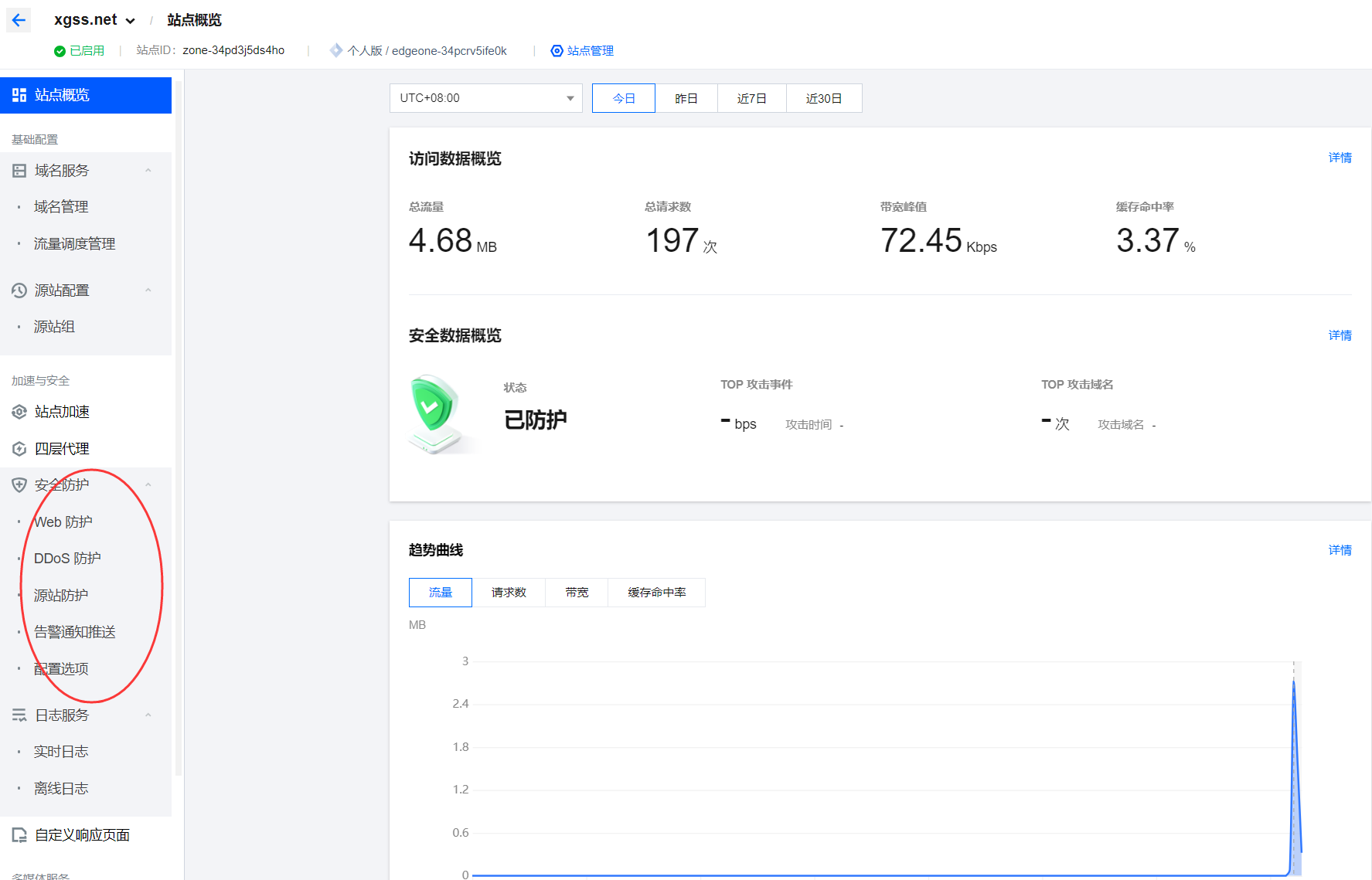Click the 安全防护 shield icon
Image resolution: width=1372 pixels, height=880 pixels.
(x=19, y=485)
